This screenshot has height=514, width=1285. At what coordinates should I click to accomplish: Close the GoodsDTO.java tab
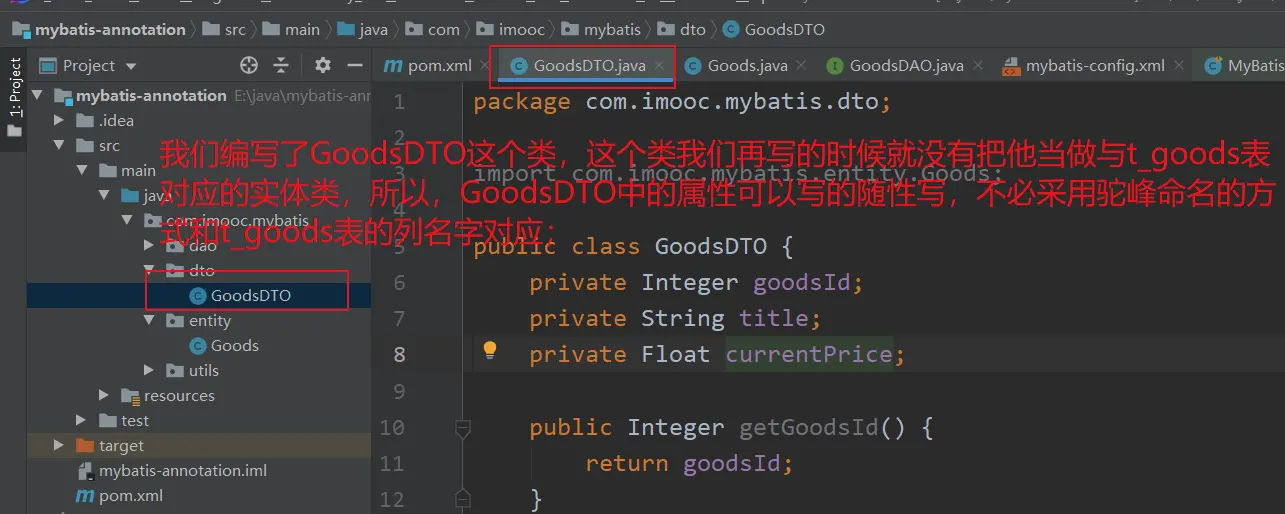(660, 66)
